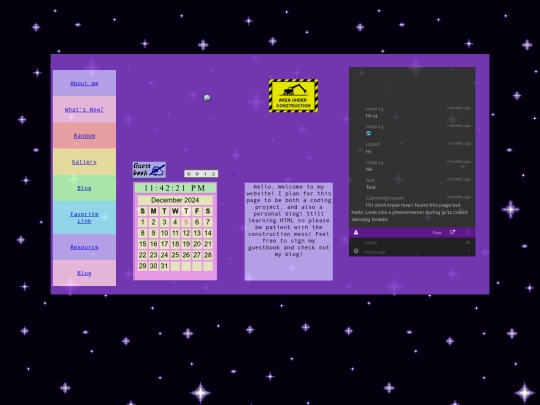Select day 25 in the calendar
The width and height of the screenshot is (540, 405).
pyautogui.click(x=175, y=255)
